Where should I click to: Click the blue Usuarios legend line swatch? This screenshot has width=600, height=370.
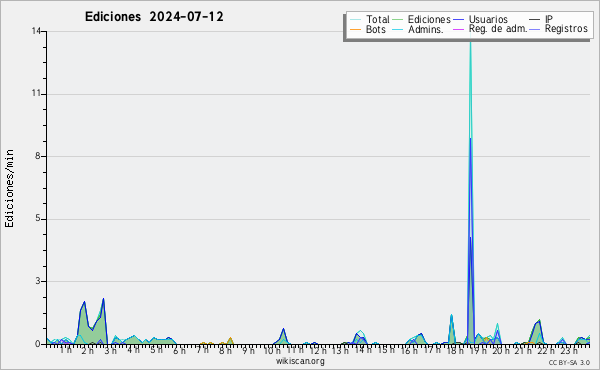458,19
